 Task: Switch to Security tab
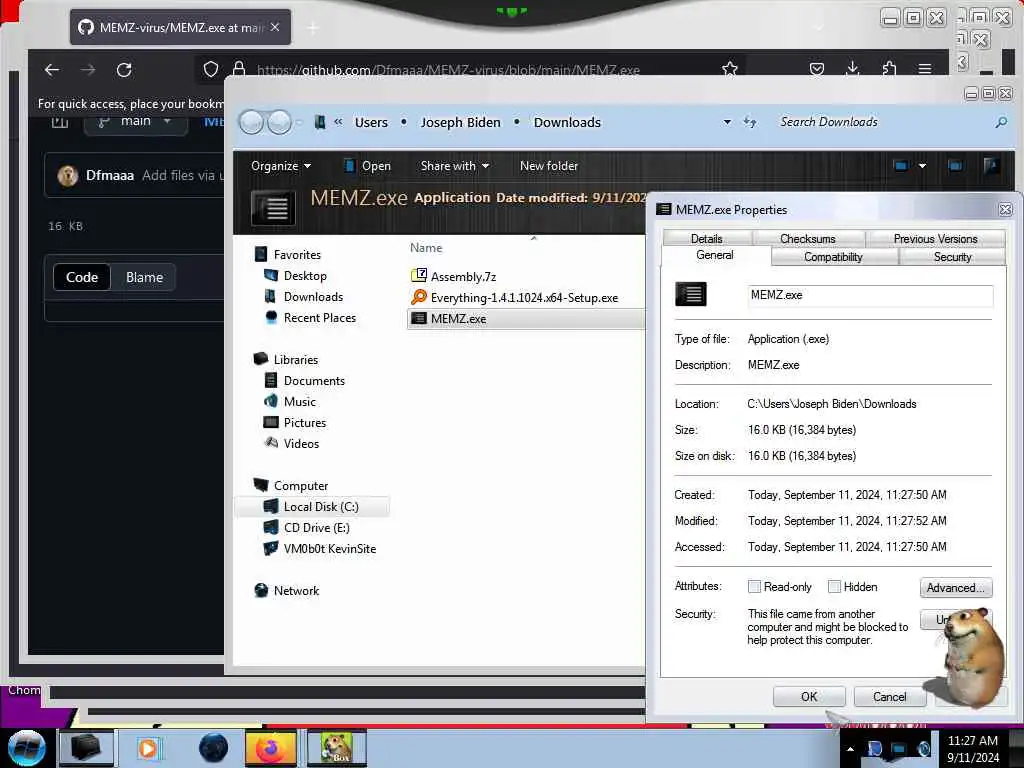[x=952, y=257]
